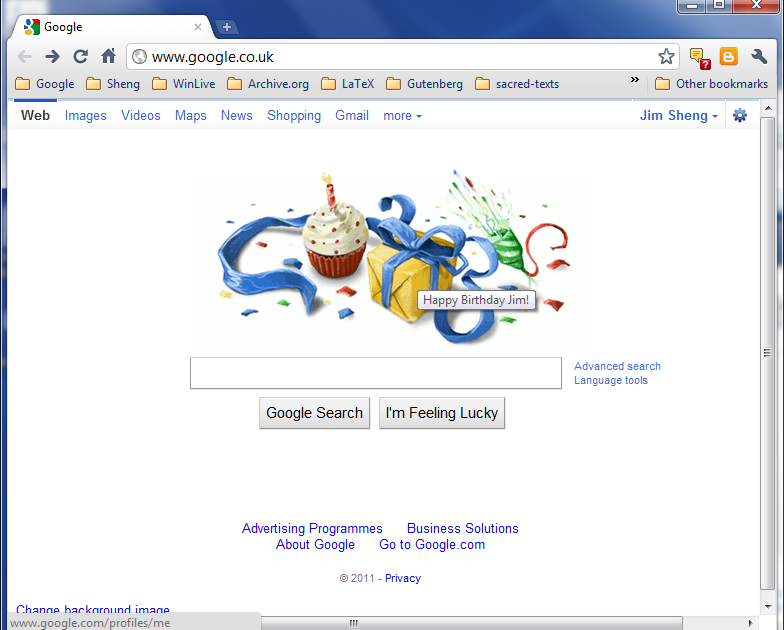This screenshot has width=784, height=630.
Task: Open the wrench settings menu
Action: pyautogui.click(x=759, y=56)
